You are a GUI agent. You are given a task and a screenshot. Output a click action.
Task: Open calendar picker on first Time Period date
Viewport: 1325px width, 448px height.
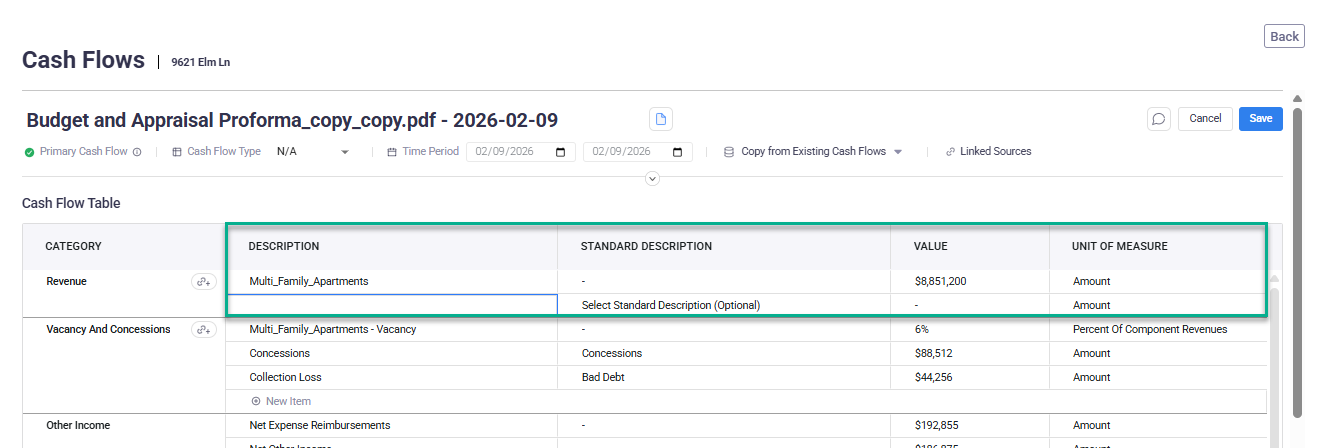coord(560,152)
